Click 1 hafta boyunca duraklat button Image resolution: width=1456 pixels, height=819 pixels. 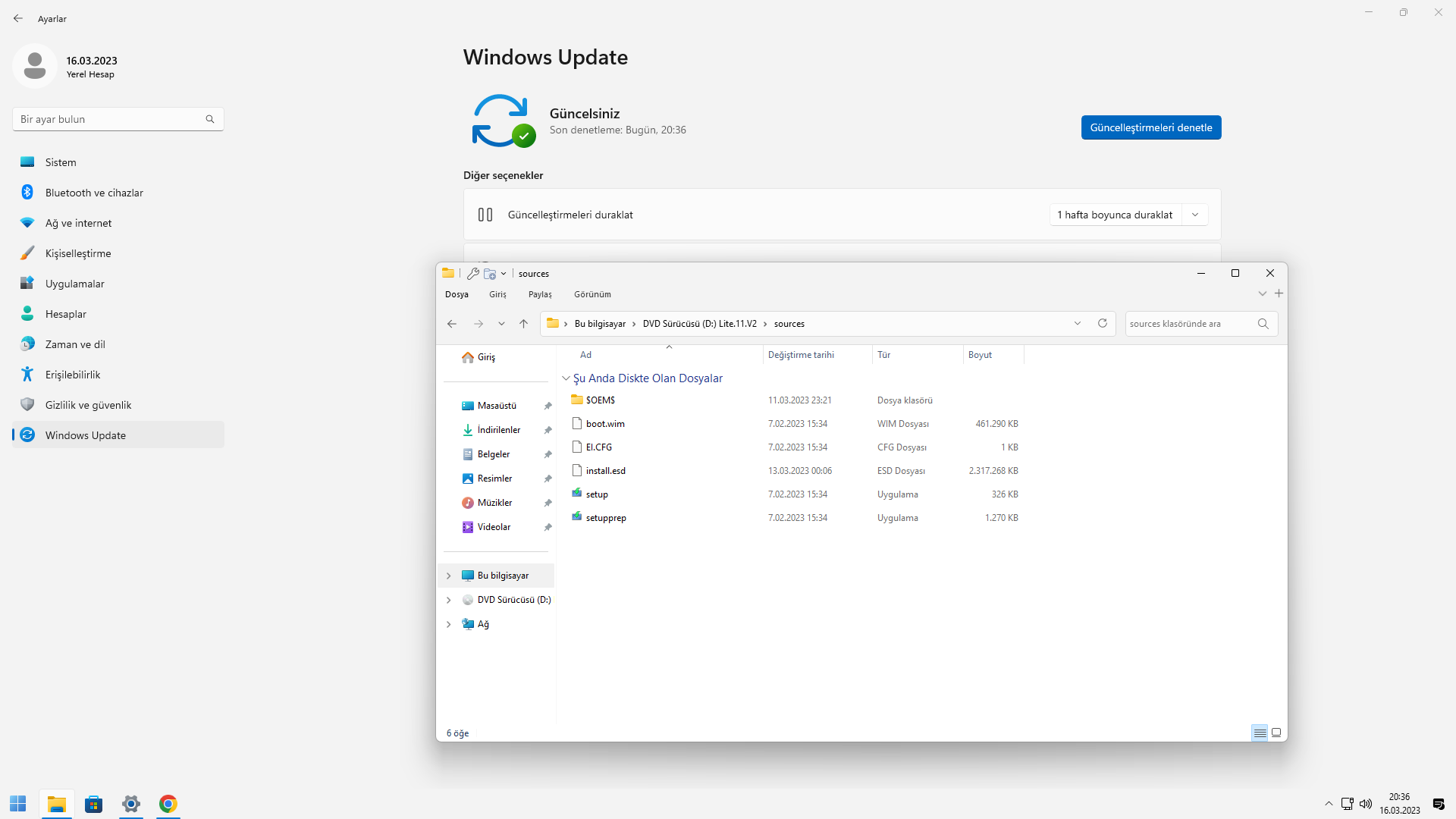(x=1115, y=215)
